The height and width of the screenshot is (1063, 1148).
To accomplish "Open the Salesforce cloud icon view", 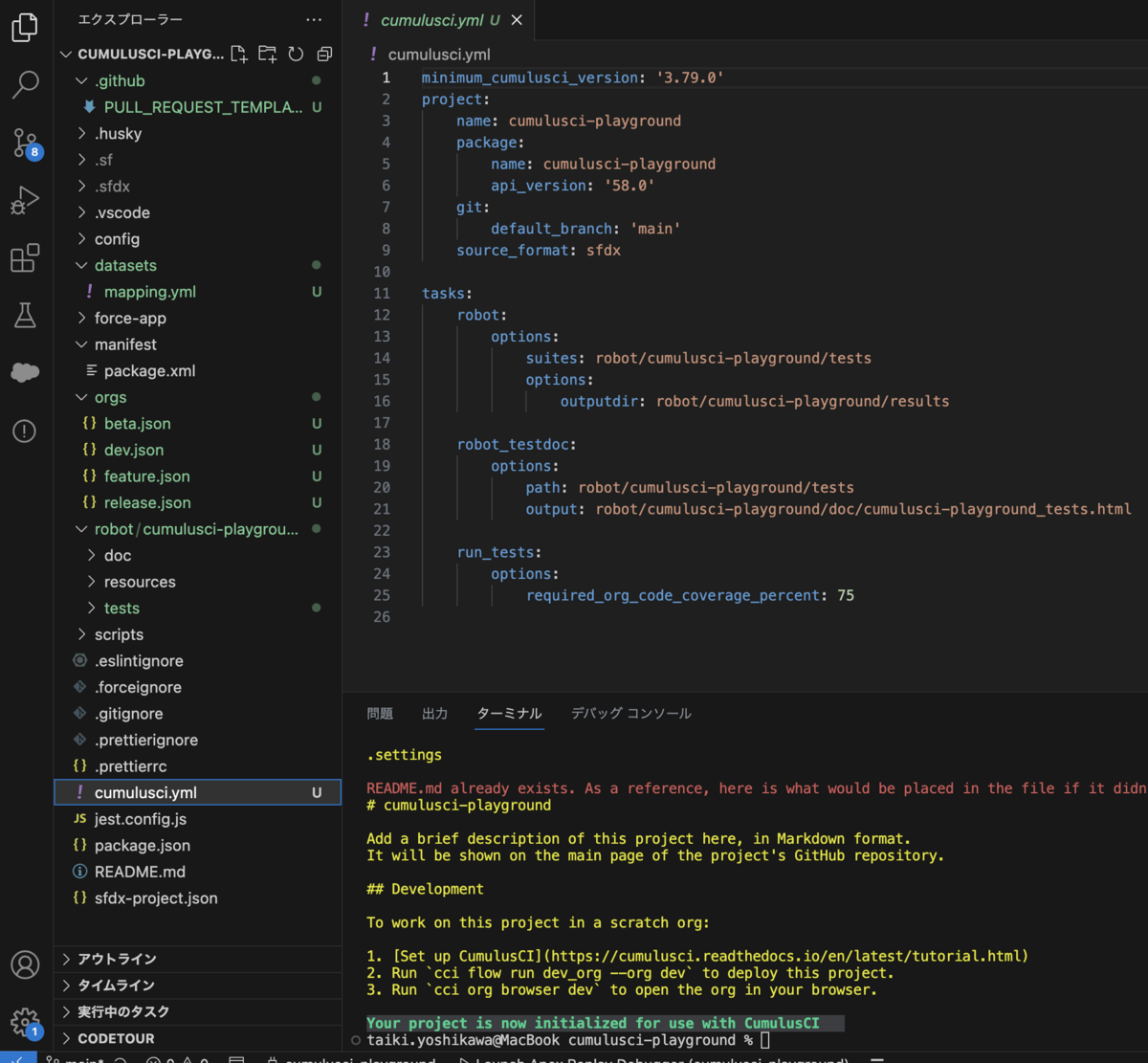I will point(25,373).
